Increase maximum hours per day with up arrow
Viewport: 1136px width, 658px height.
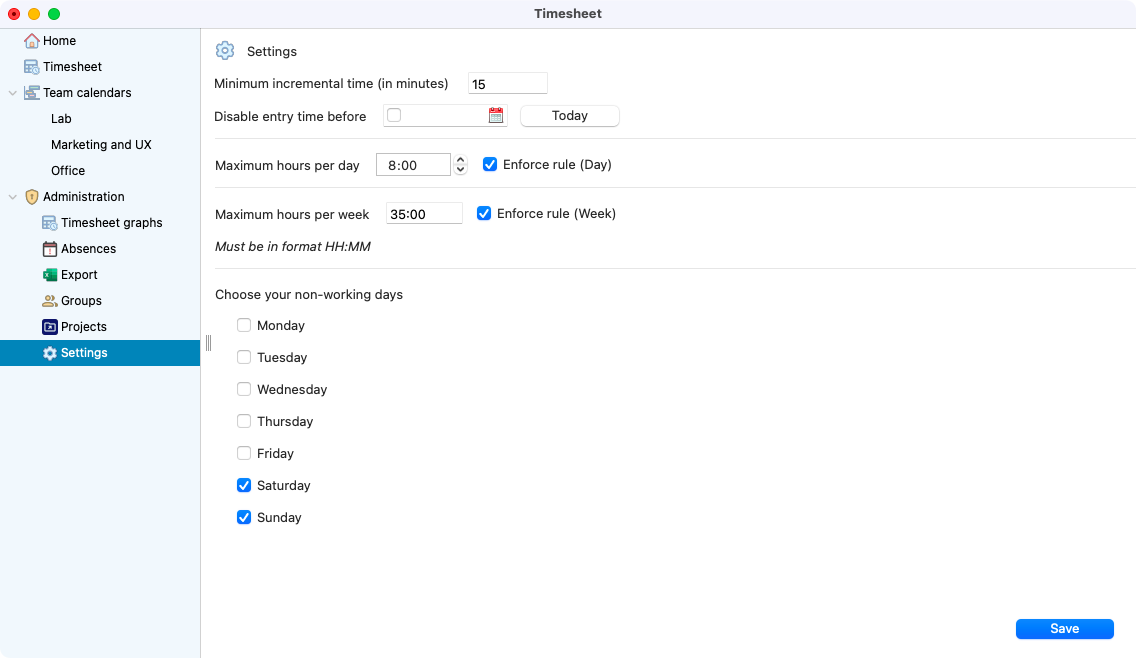(460, 160)
